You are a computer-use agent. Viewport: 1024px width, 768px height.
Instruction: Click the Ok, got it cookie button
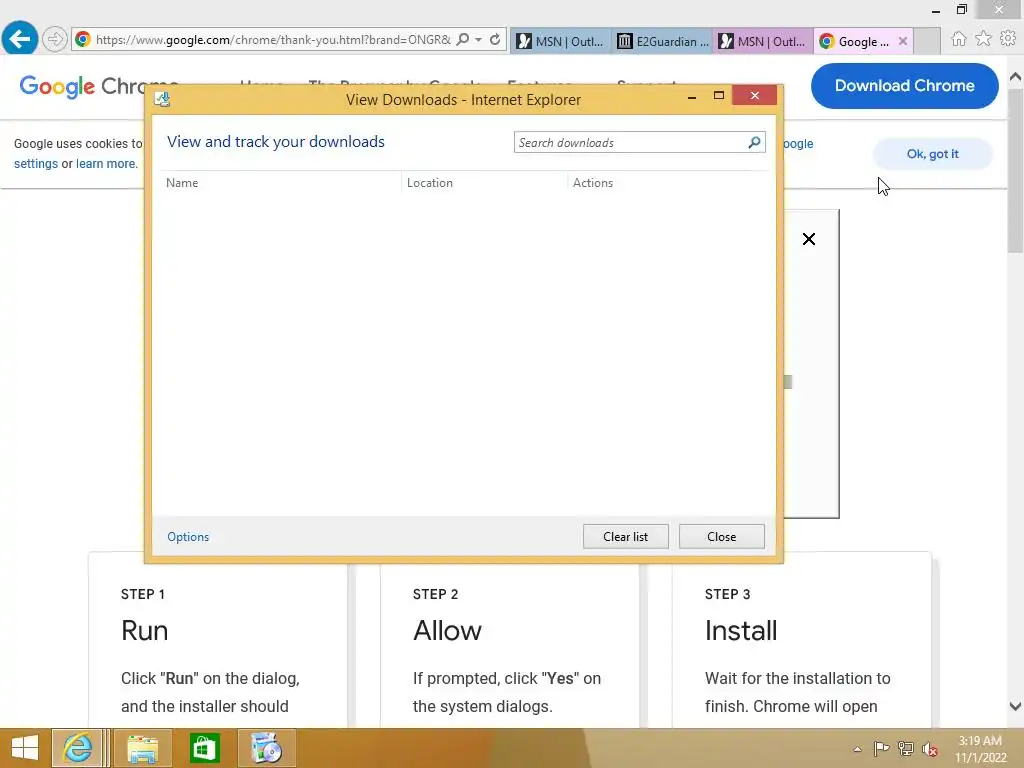point(933,154)
